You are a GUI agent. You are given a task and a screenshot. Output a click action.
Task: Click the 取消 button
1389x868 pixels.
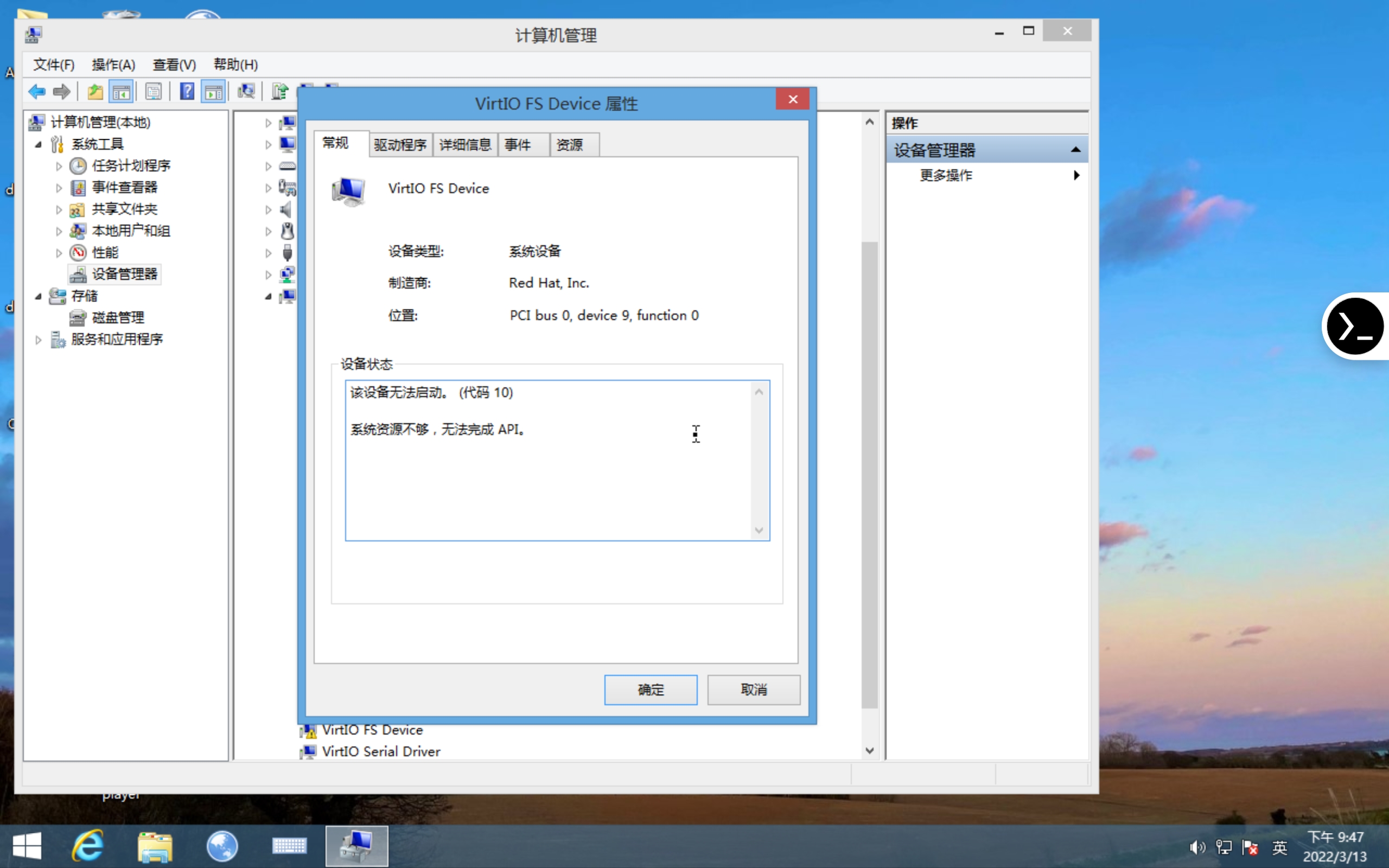[x=753, y=690]
